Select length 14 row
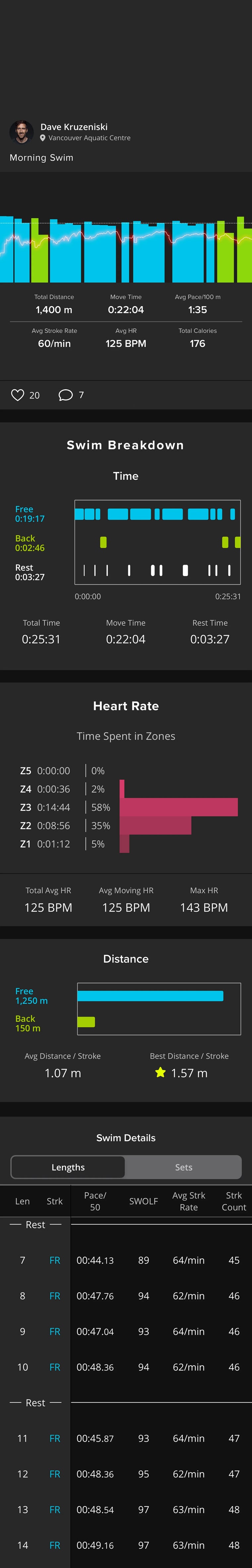Viewport: 252px width, 1568px height. (126, 1545)
